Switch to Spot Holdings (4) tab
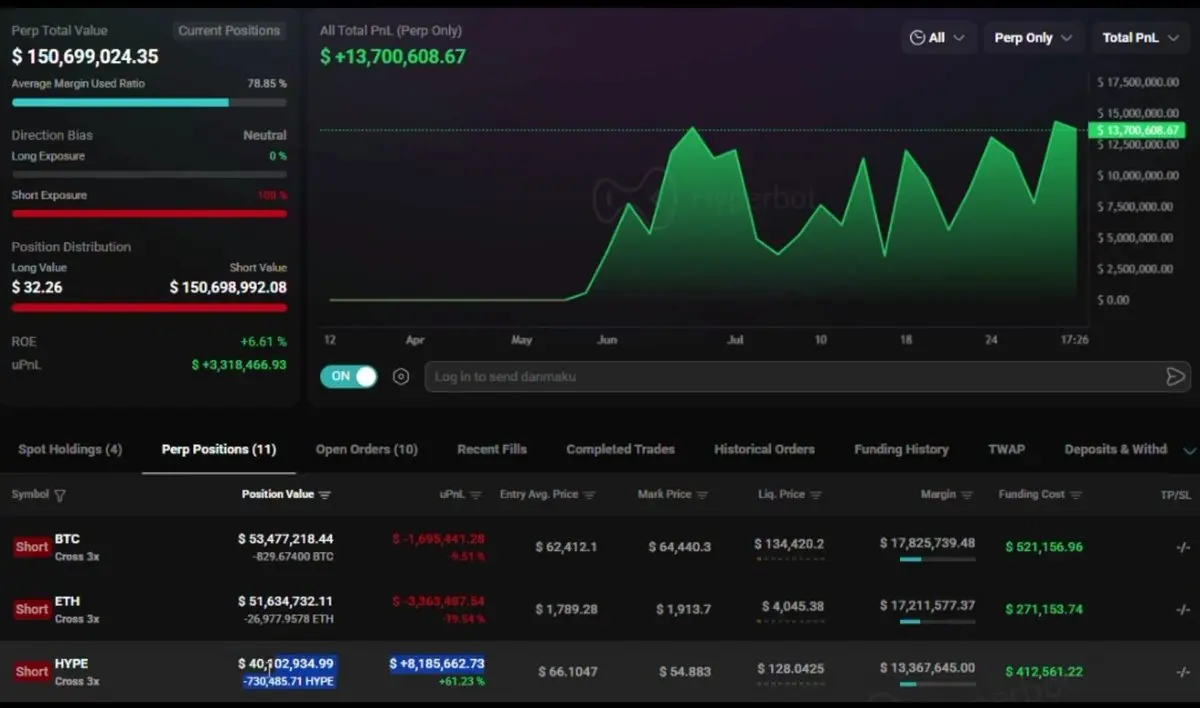The width and height of the screenshot is (1200, 708). (x=70, y=449)
